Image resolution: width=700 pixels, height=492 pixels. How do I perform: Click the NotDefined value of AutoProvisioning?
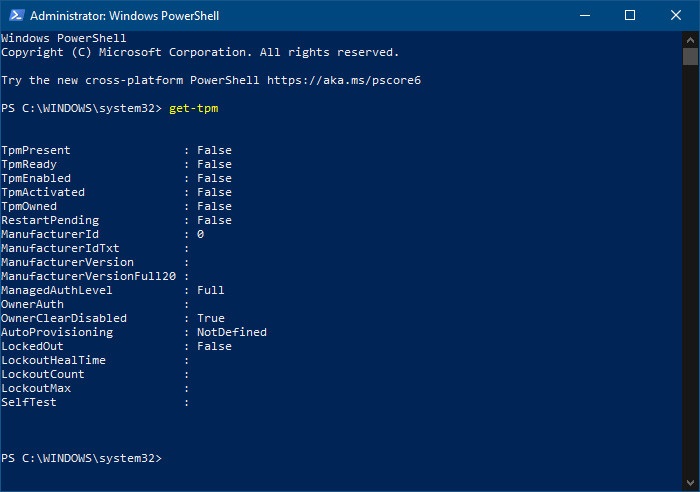click(231, 332)
